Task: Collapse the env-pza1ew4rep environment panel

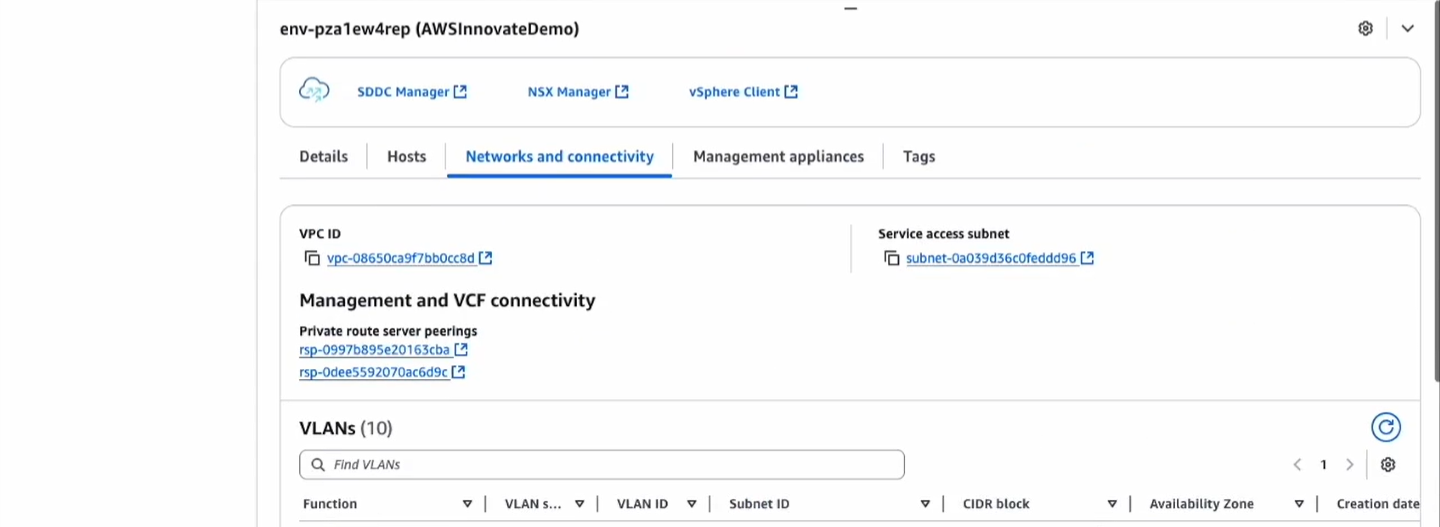Action: [1407, 29]
